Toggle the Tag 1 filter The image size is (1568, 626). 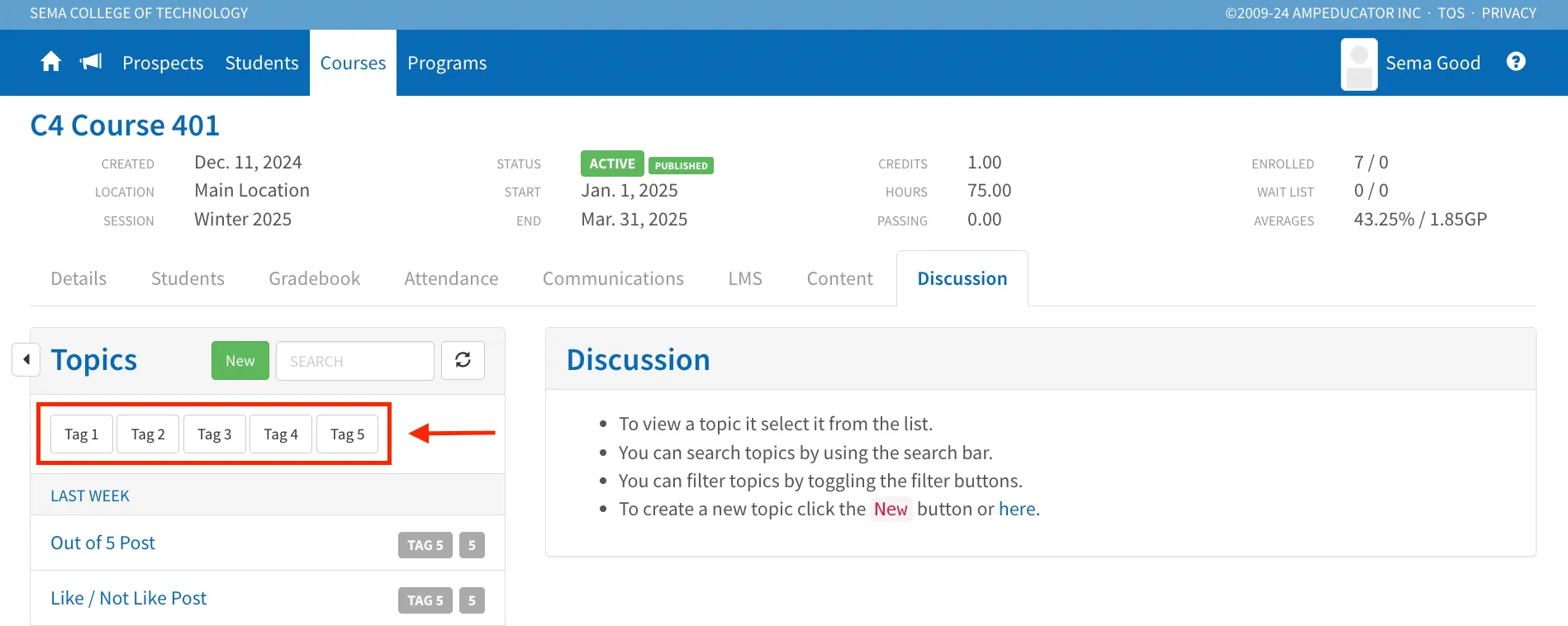[x=81, y=434]
